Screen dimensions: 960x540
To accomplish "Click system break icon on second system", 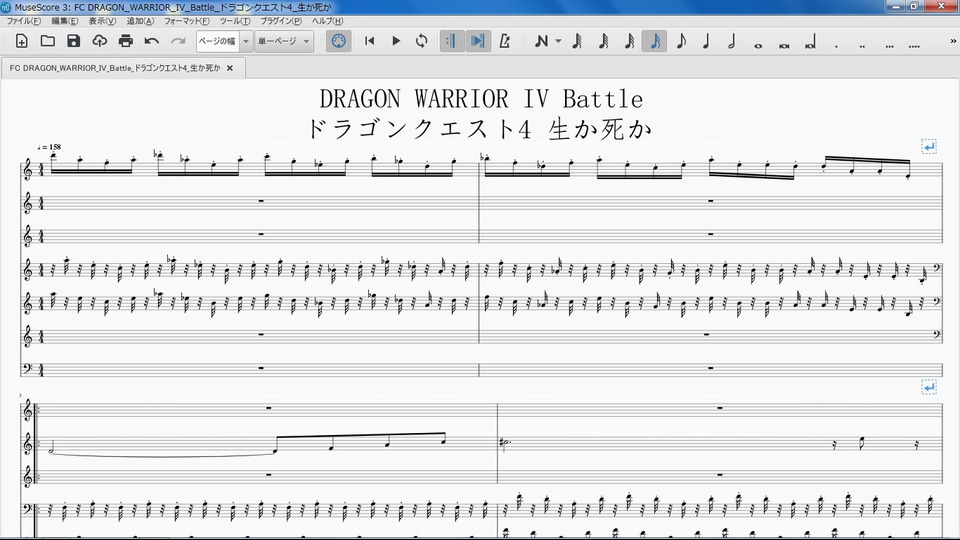I will 929,387.
